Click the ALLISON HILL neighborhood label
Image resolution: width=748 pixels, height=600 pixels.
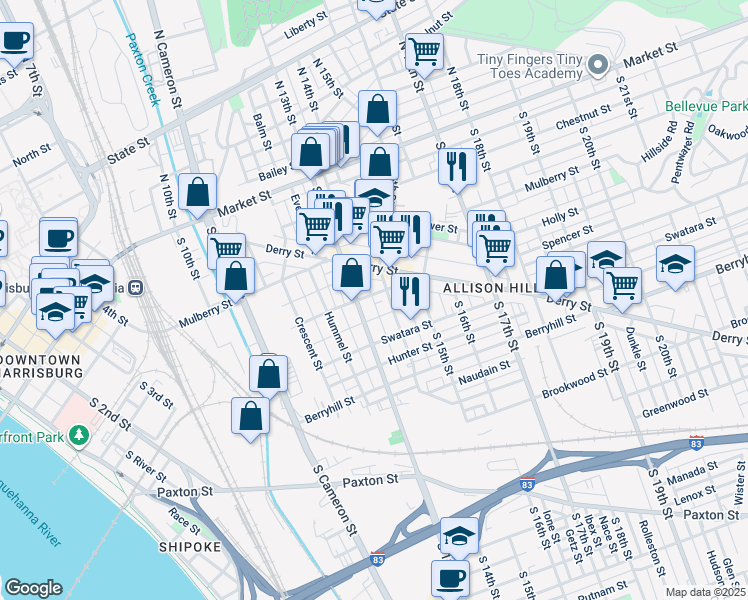[489, 288]
